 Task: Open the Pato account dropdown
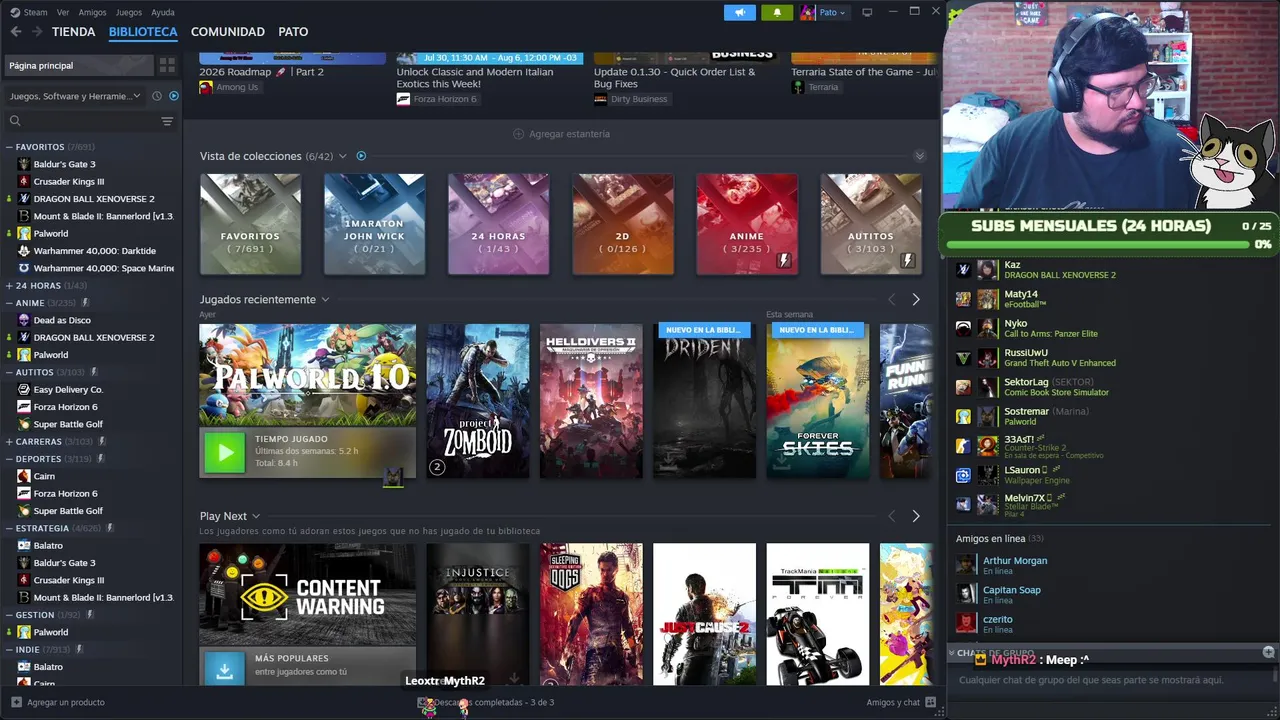(833, 12)
